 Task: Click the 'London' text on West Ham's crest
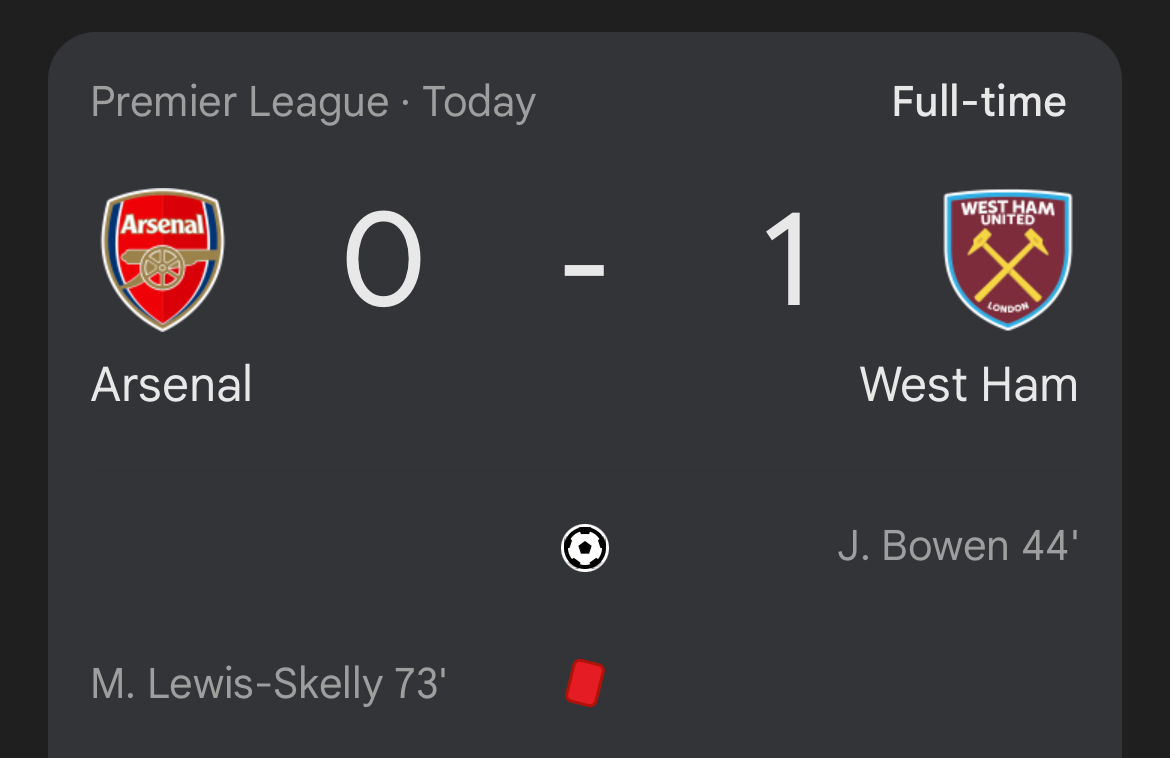pyautogui.click(x=1007, y=307)
